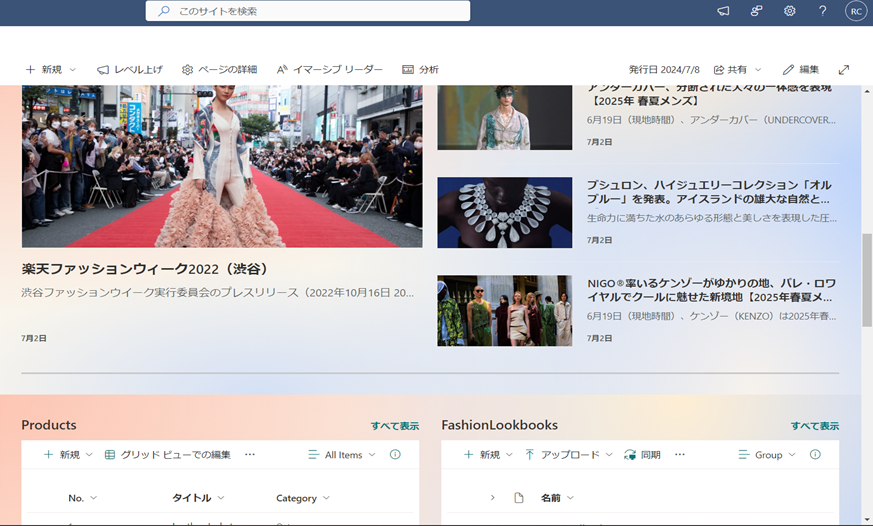Open the white necklace jewelry thumbnail
Screen dimensions: 873x526
pyautogui.click(x=504, y=213)
